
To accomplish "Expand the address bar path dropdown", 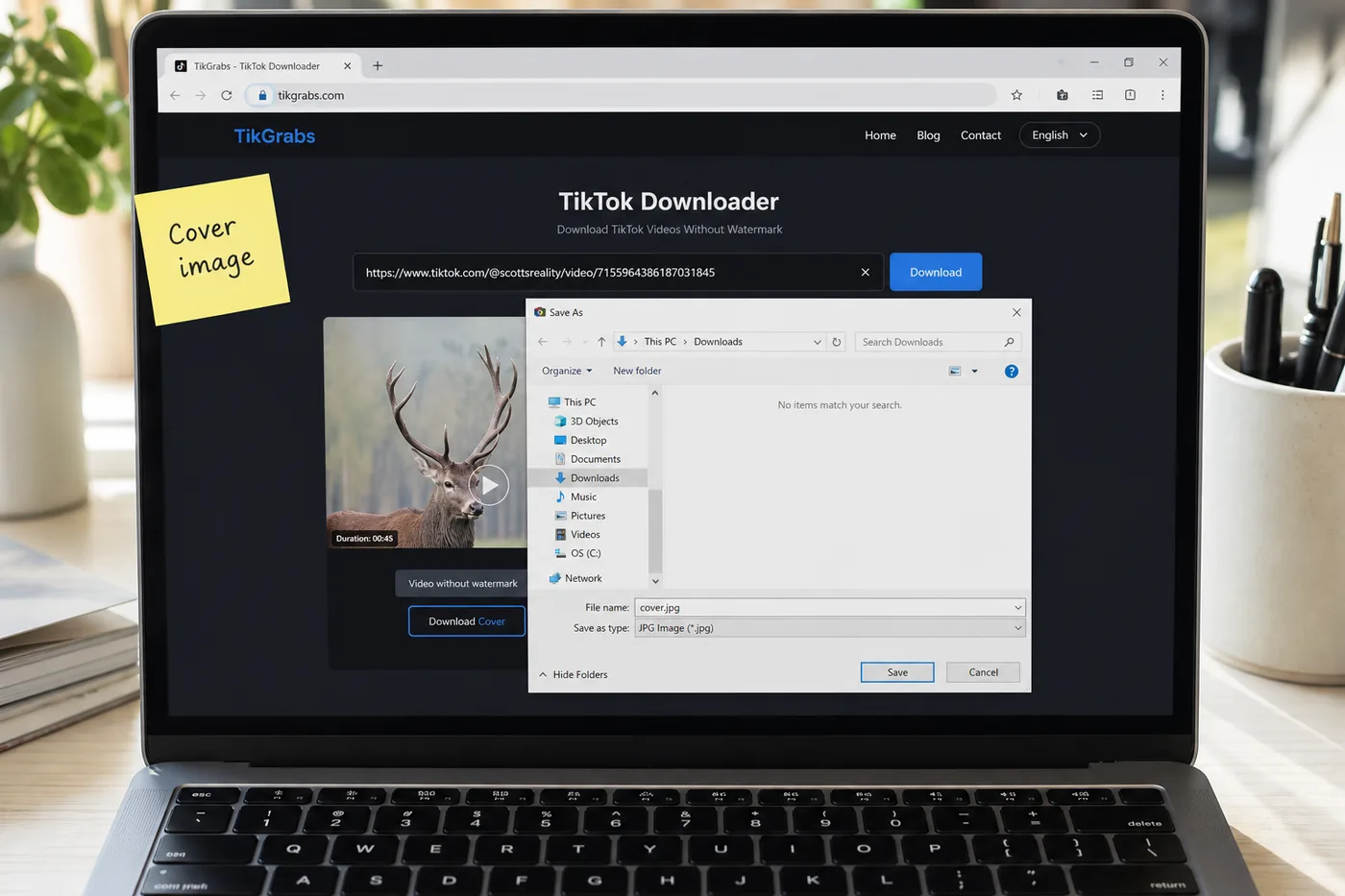I will pyautogui.click(x=818, y=342).
